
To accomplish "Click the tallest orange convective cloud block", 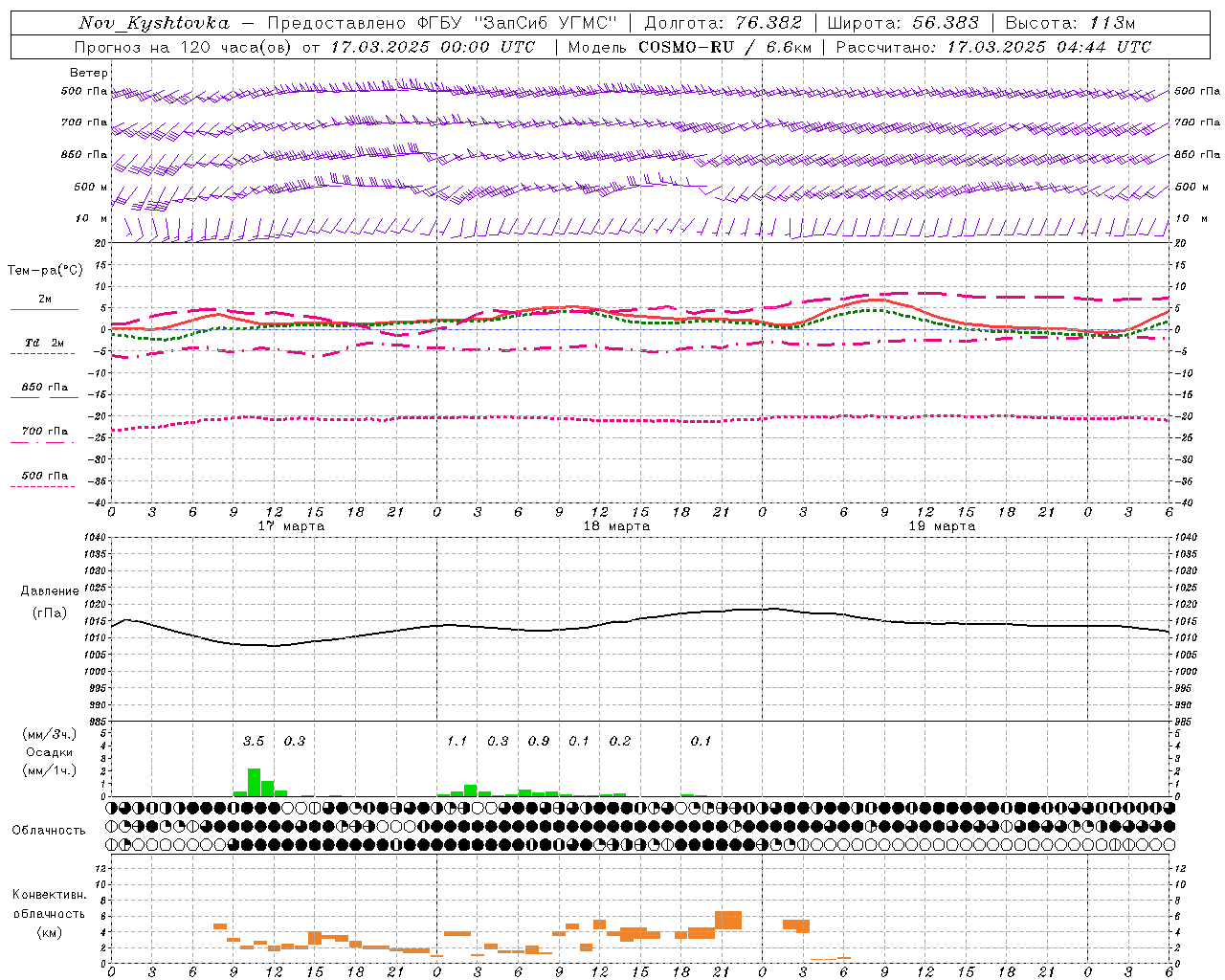I will click(x=728, y=920).
